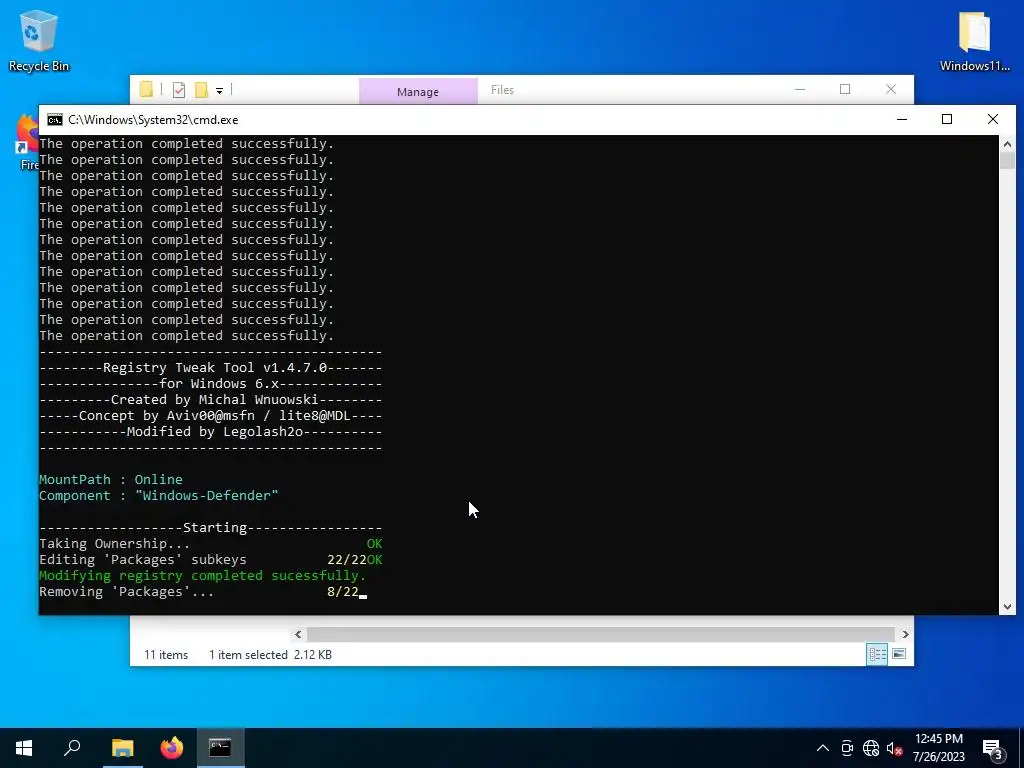
Task: Open the notification center
Action: (992, 748)
